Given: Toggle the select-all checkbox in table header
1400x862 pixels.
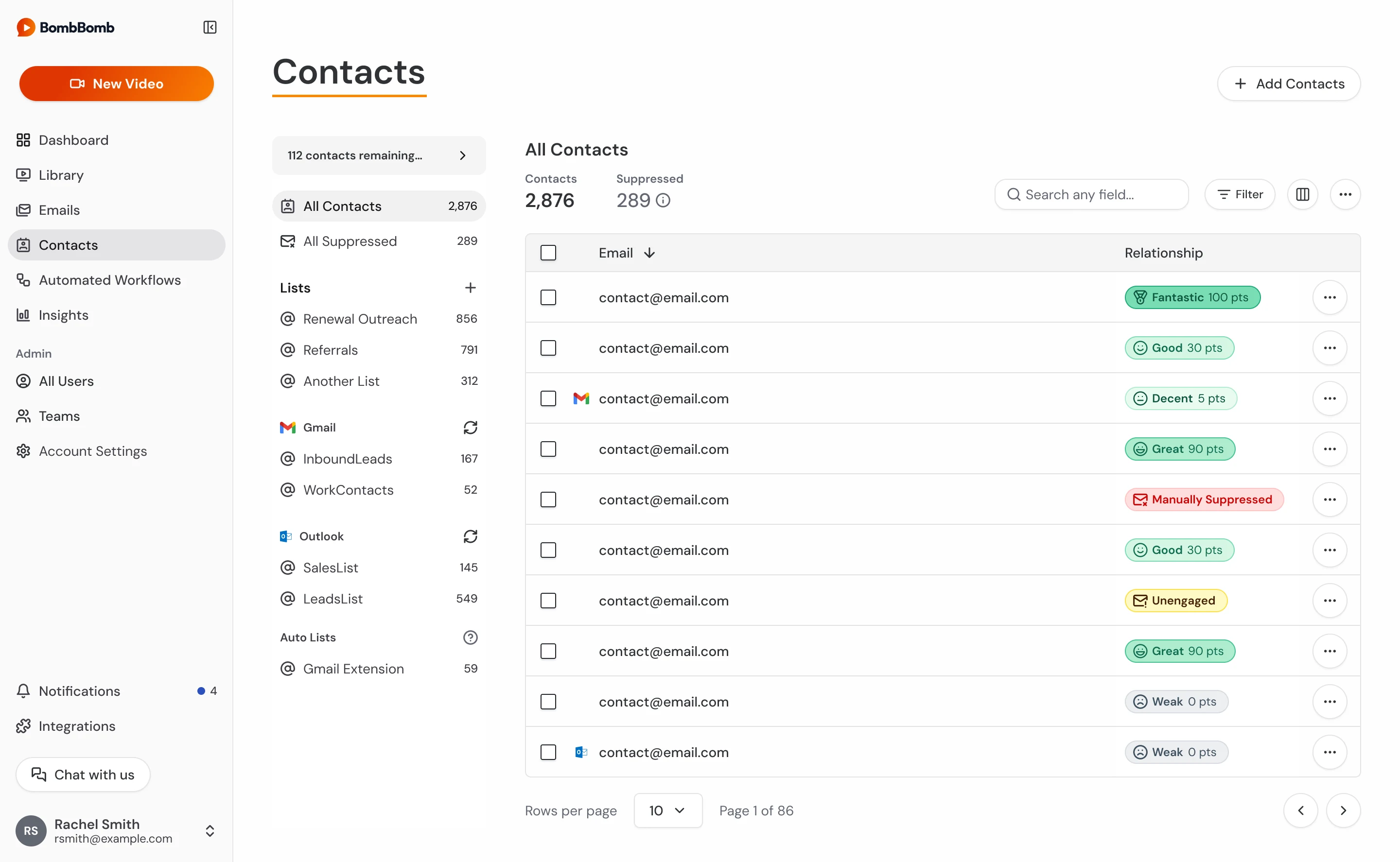Looking at the screenshot, I should [x=548, y=253].
